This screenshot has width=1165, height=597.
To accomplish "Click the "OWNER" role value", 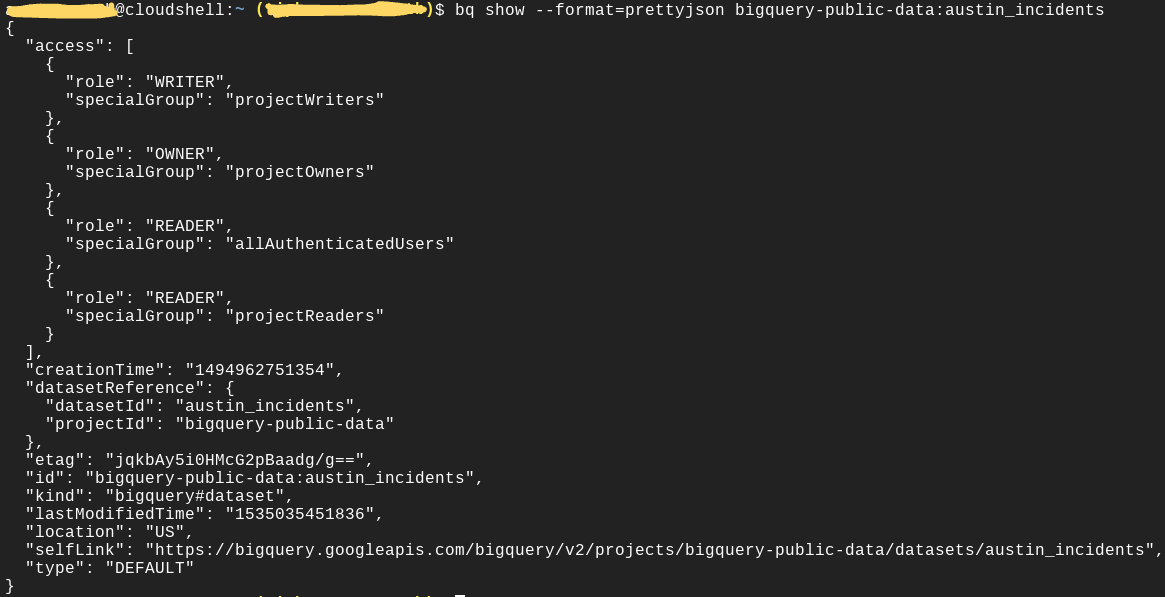I will (180, 154).
